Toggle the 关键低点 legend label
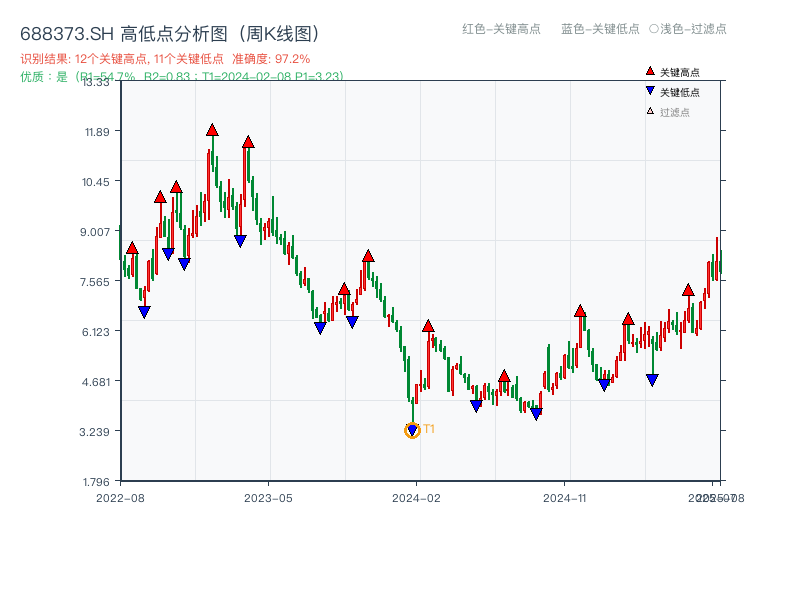The image size is (800, 600). pyautogui.click(x=680, y=92)
